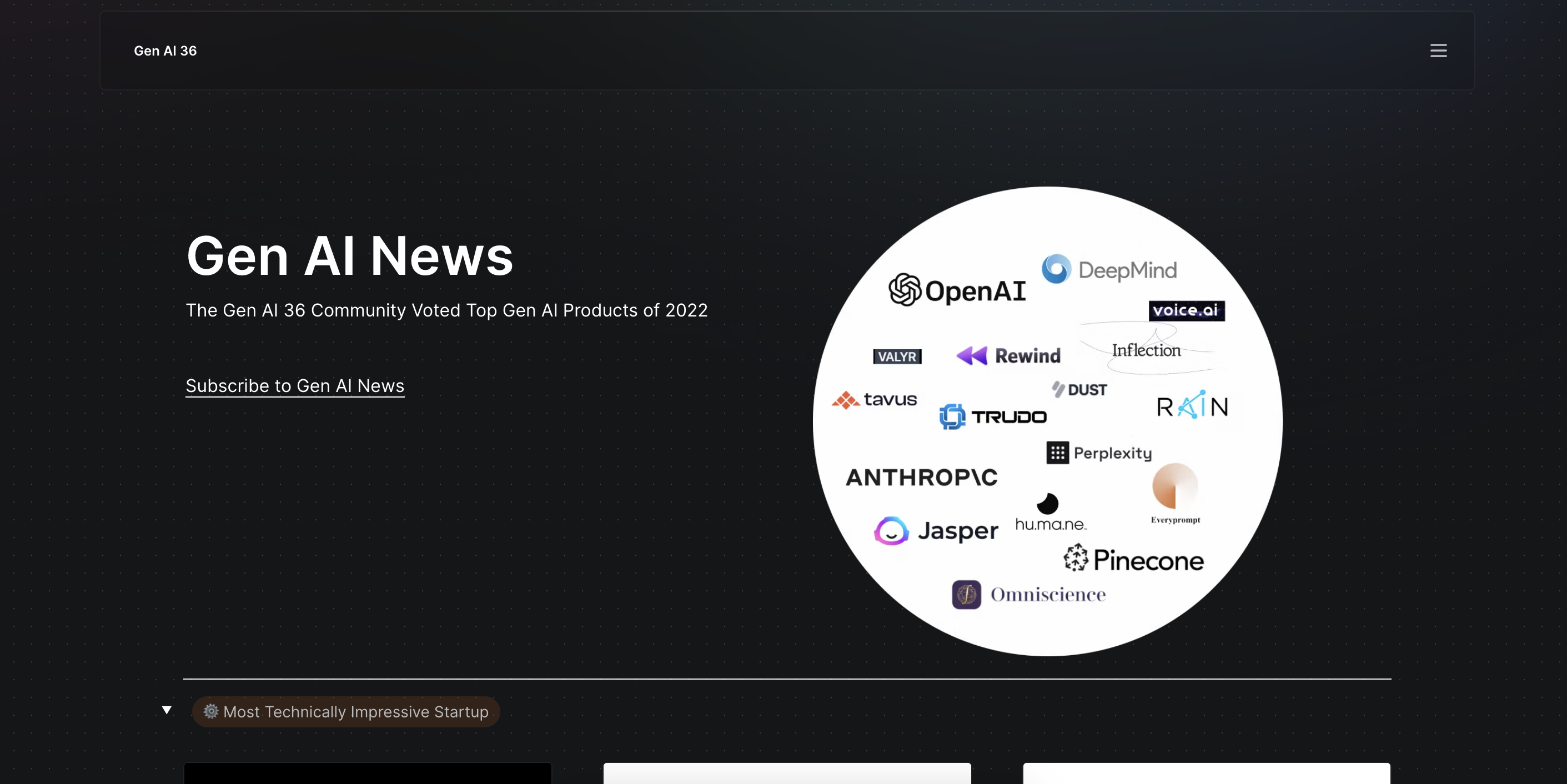Click the Gen AI 36 site title
This screenshot has width=1567, height=784.
(165, 51)
